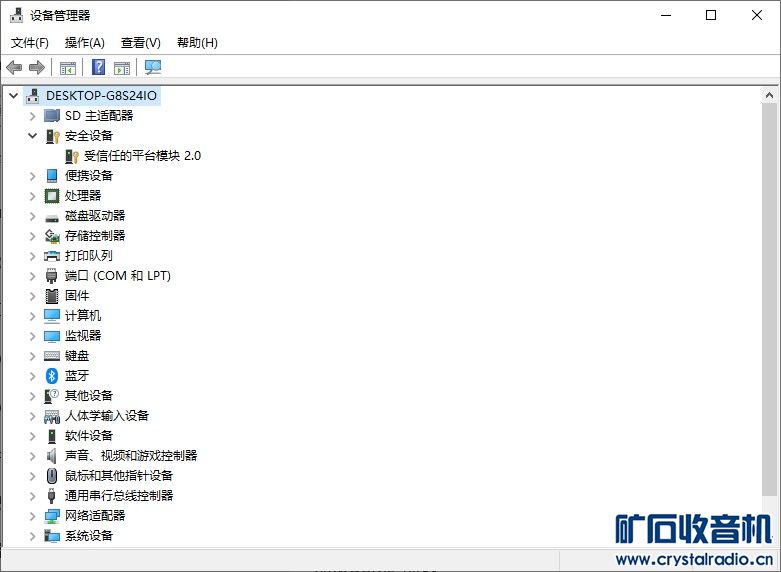Screen dimensions: 781x572
Task: Expand the 系统设备 node
Action: (32, 536)
